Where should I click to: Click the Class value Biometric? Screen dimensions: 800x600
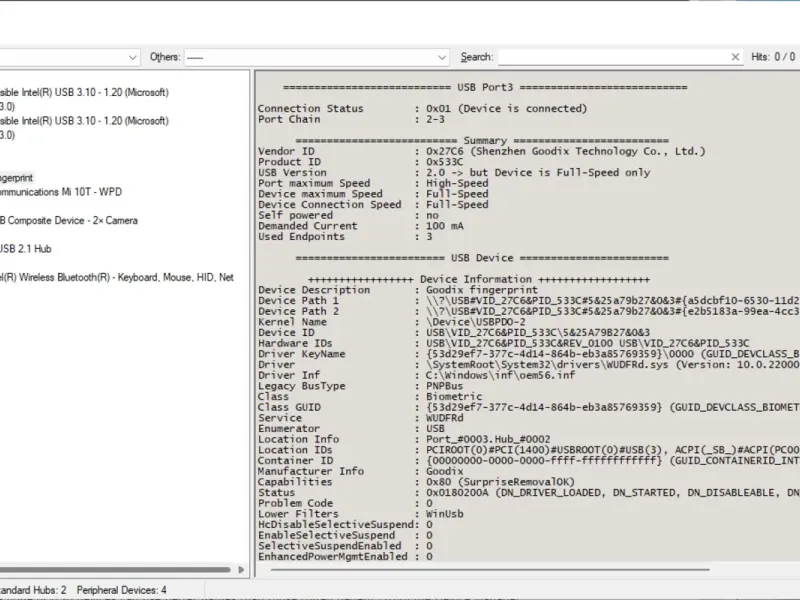pyautogui.click(x=454, y=396)
